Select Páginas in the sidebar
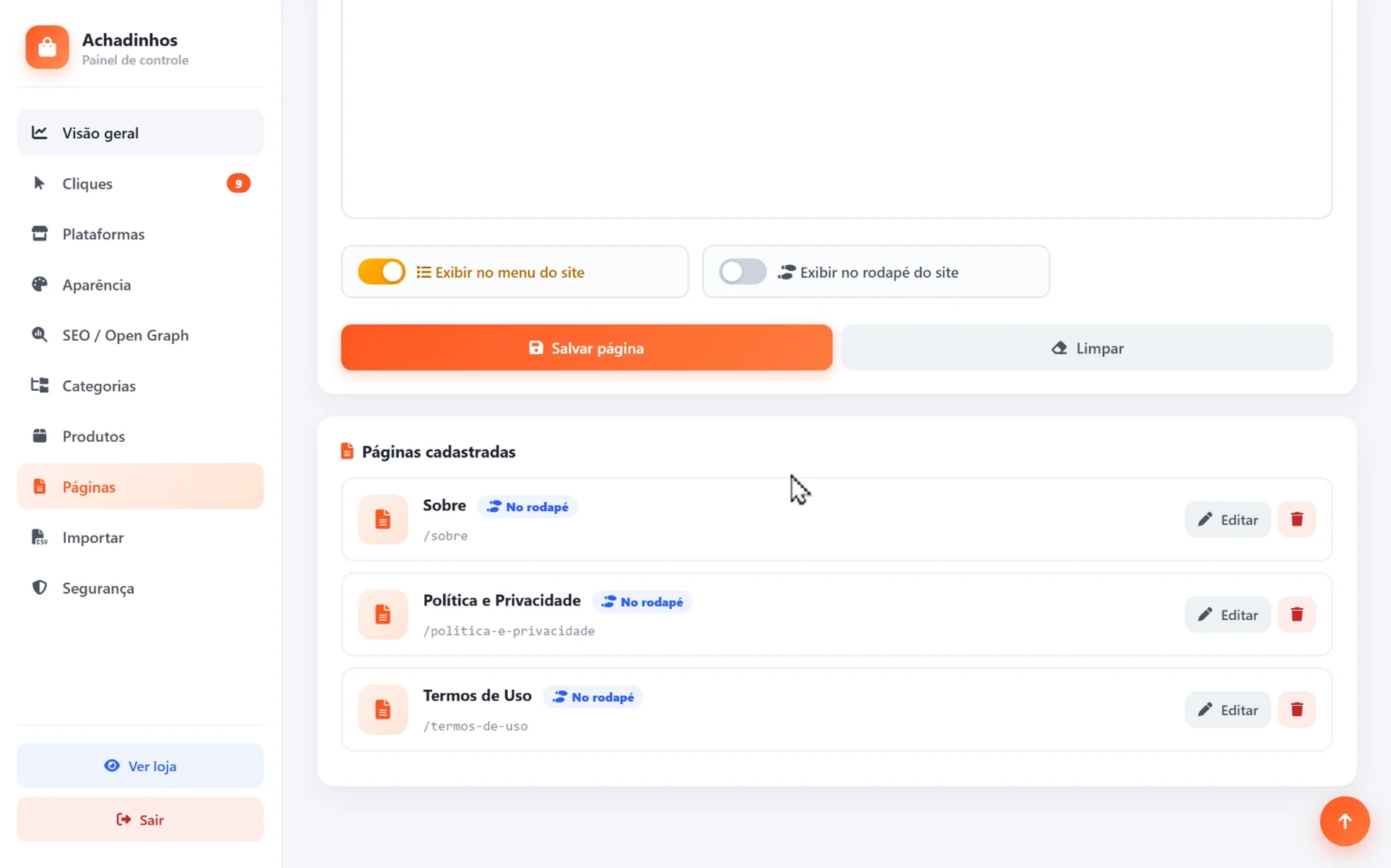The image size is (1391, 868). coord(140,486)
